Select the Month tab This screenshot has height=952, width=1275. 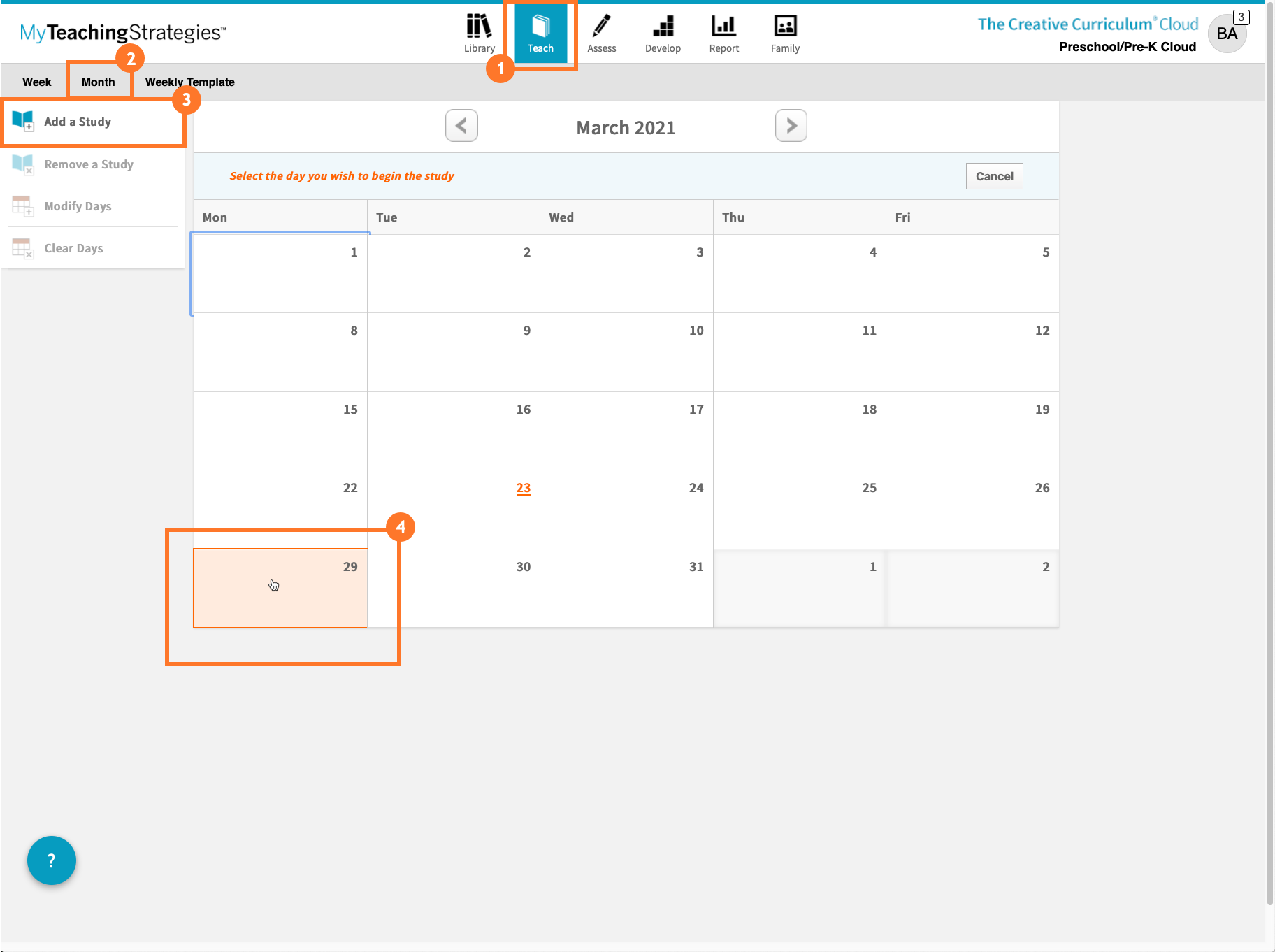pyautogui.click(x=98, y=82)
